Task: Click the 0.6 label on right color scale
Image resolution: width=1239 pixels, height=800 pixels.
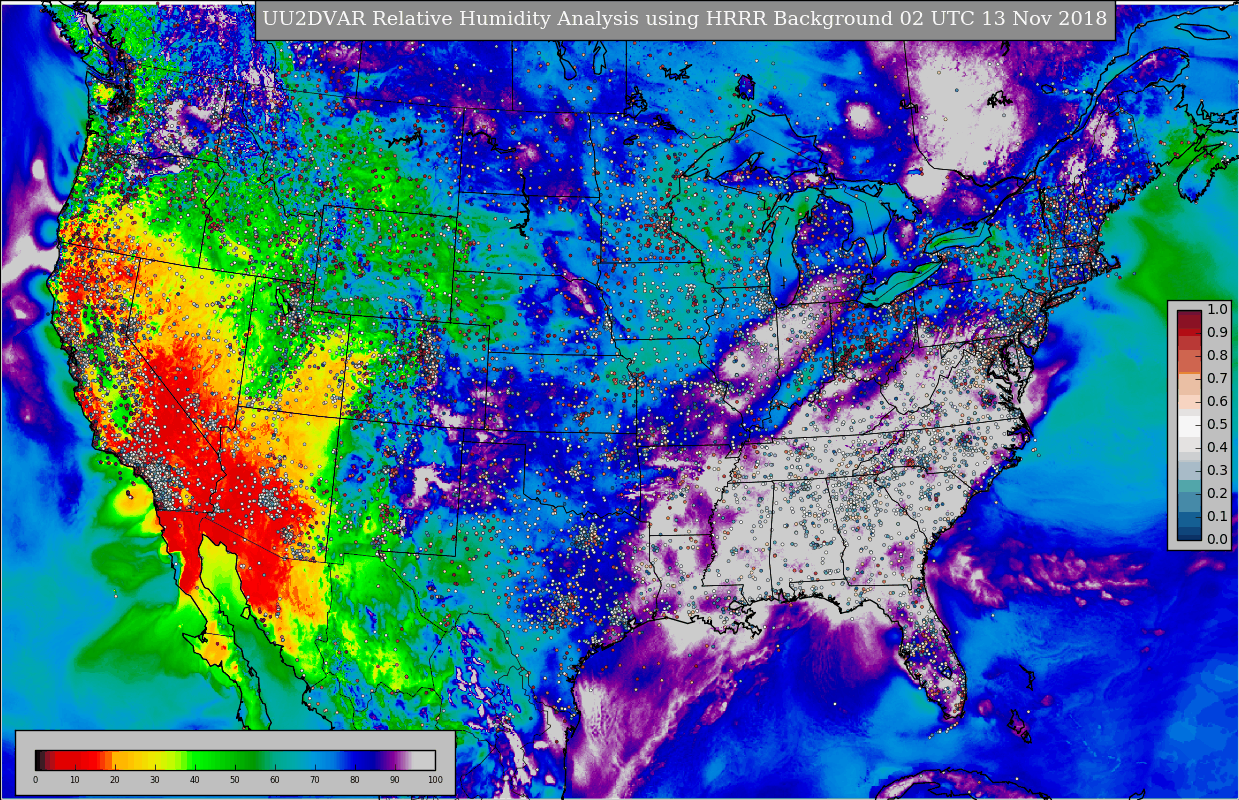Action: (1217, 401)
